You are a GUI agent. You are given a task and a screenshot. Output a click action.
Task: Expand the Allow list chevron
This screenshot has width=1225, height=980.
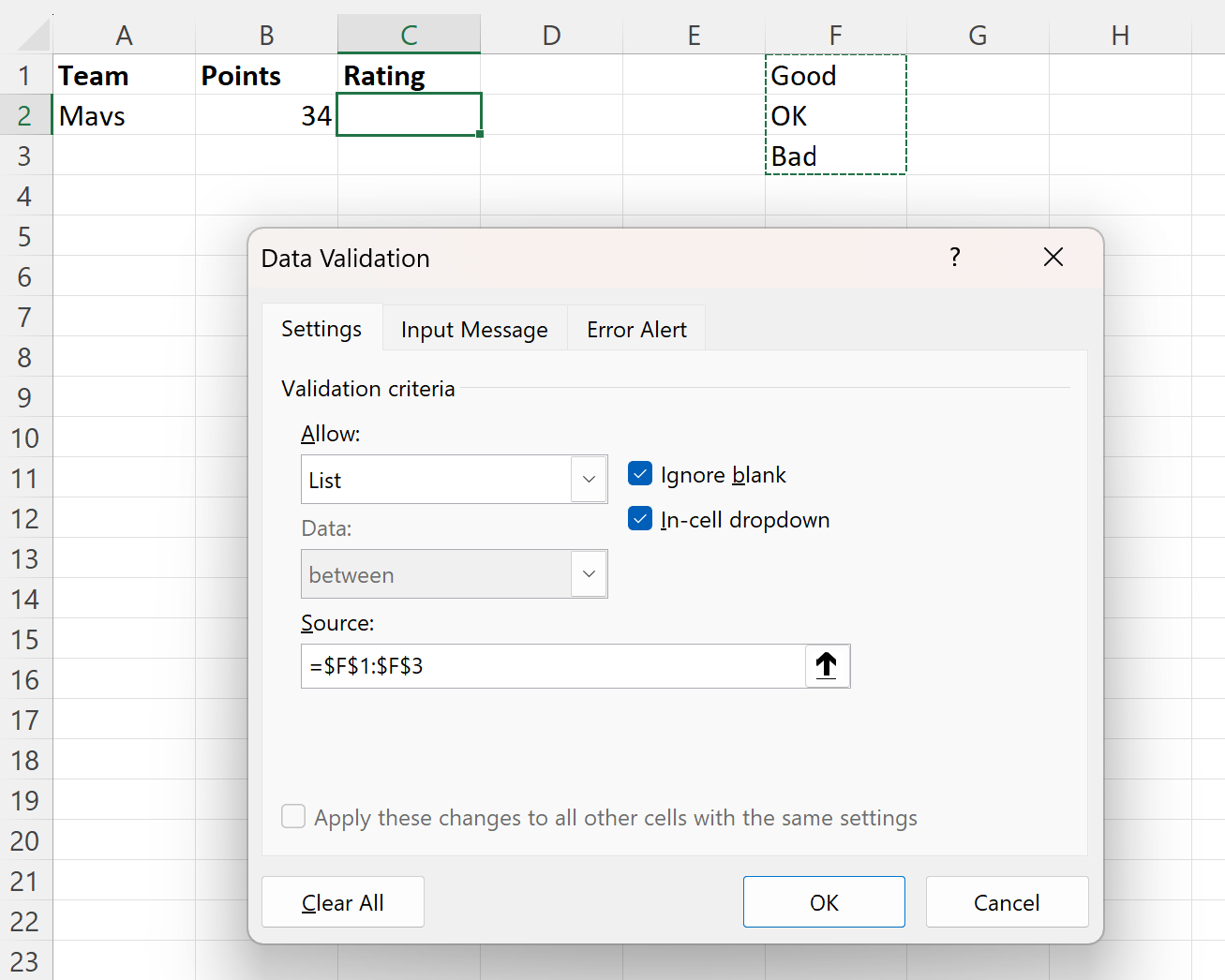(589, 479)
